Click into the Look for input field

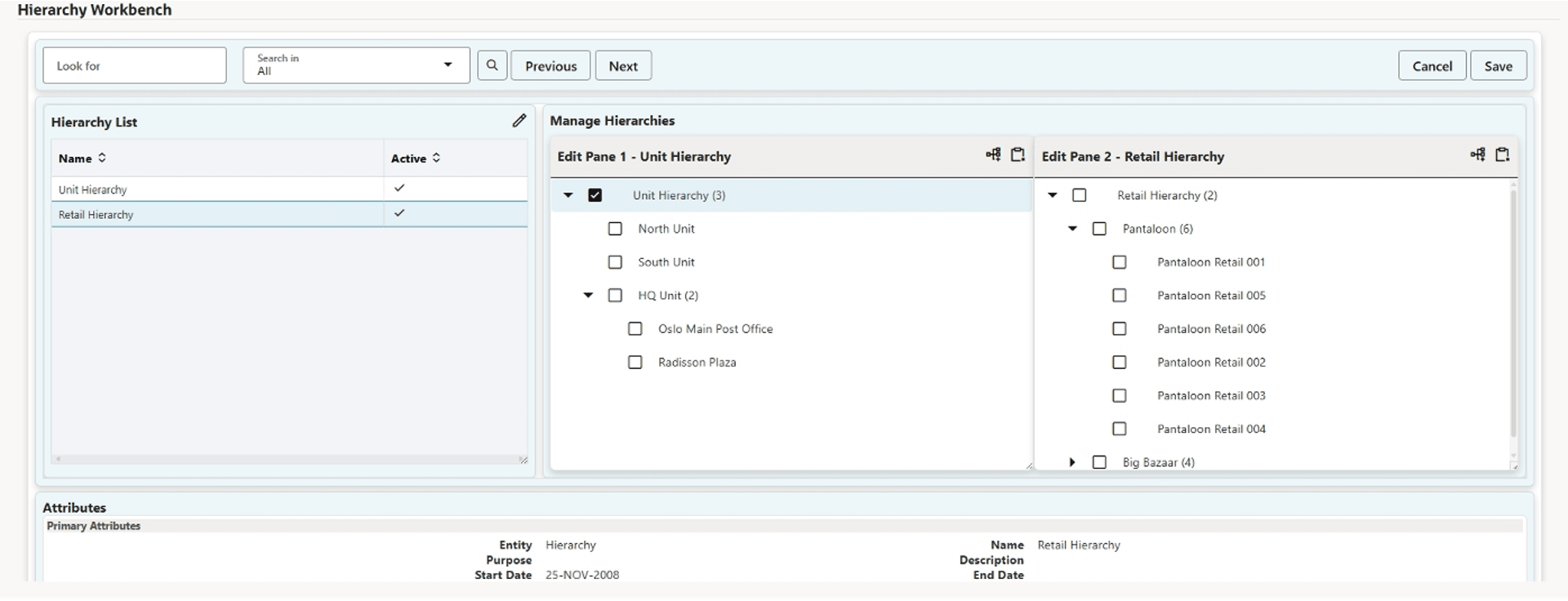(135, 66)
